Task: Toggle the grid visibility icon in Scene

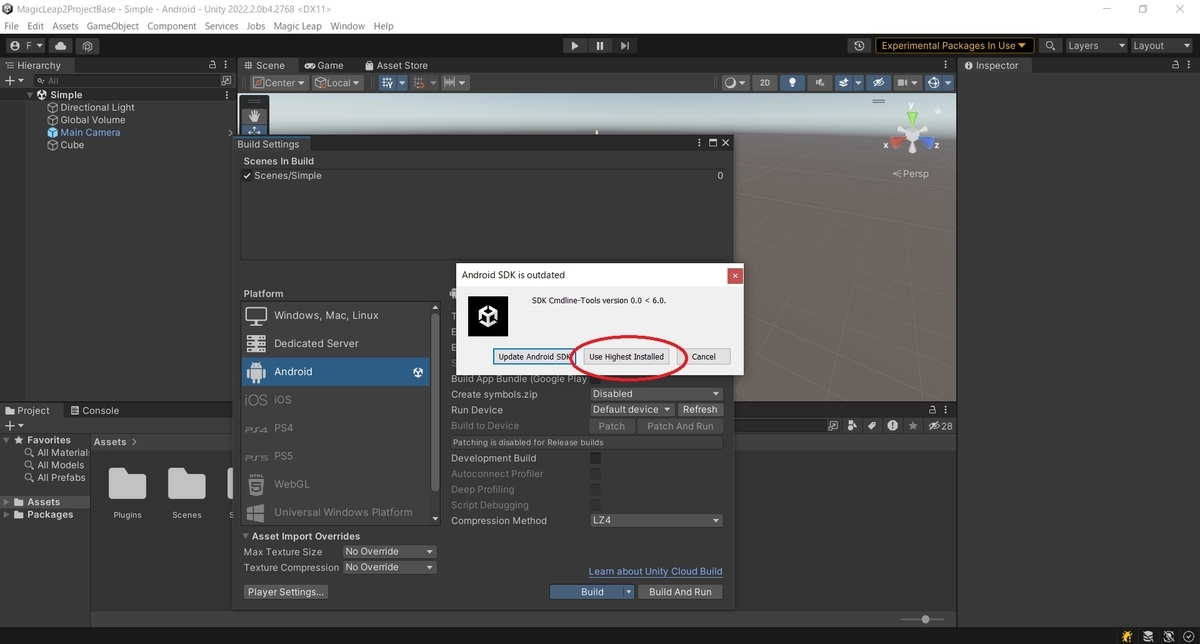Action: [387, 83]
